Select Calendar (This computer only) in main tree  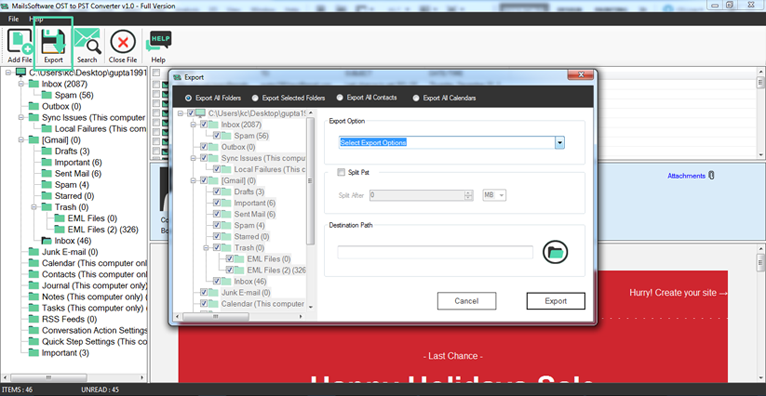[x=94, y=264]
